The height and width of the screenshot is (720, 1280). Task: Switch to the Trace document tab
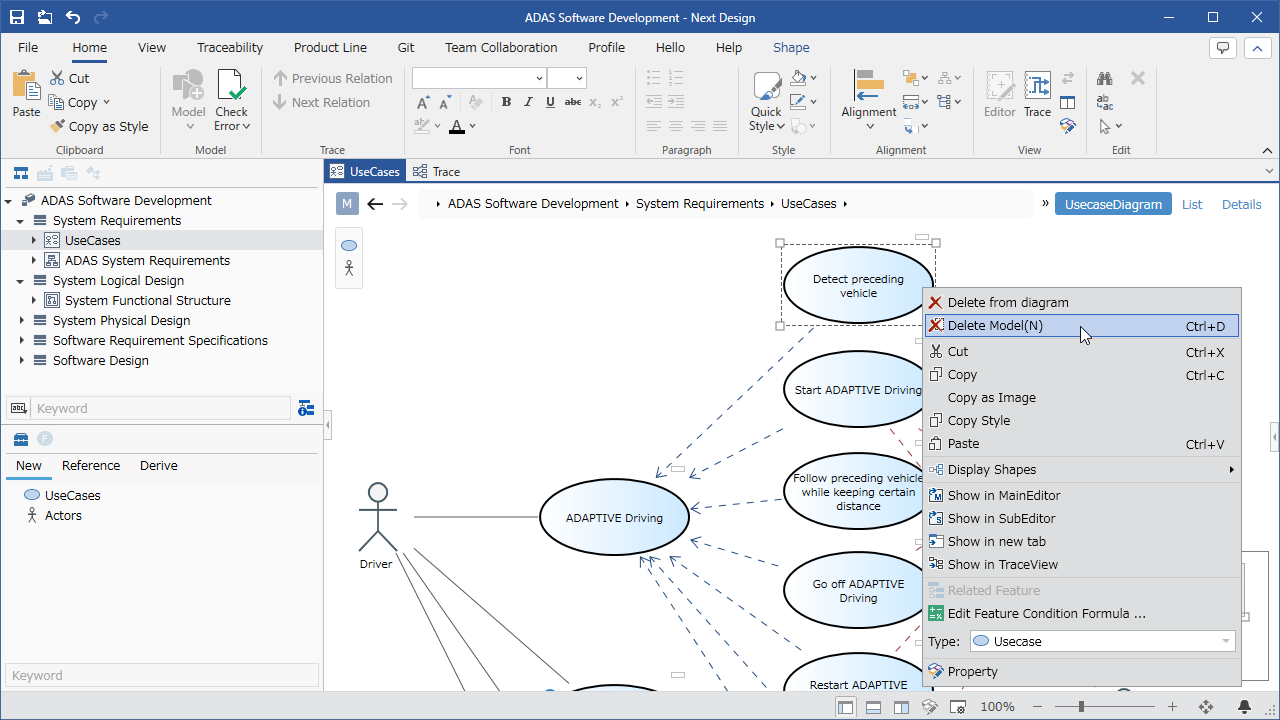tap(437, 171)
